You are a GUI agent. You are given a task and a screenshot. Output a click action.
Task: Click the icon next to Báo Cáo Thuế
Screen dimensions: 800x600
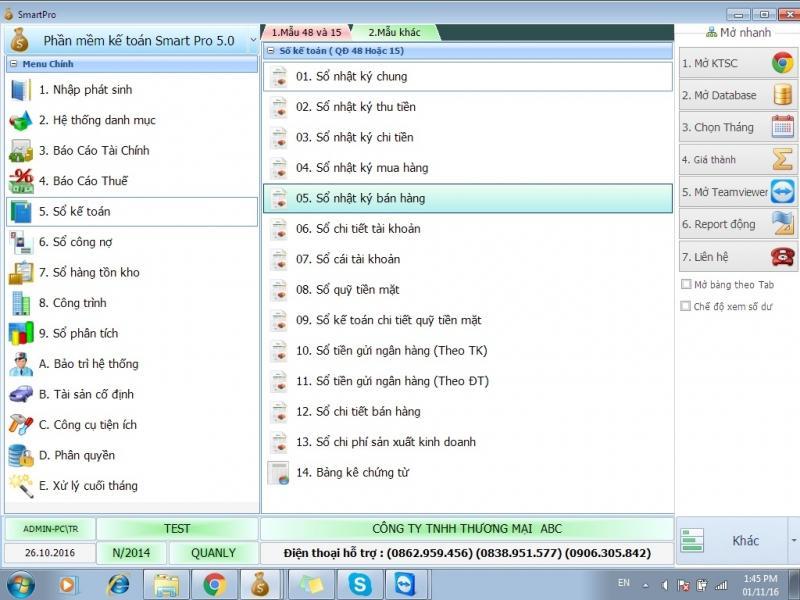click(x=21, y=181)
